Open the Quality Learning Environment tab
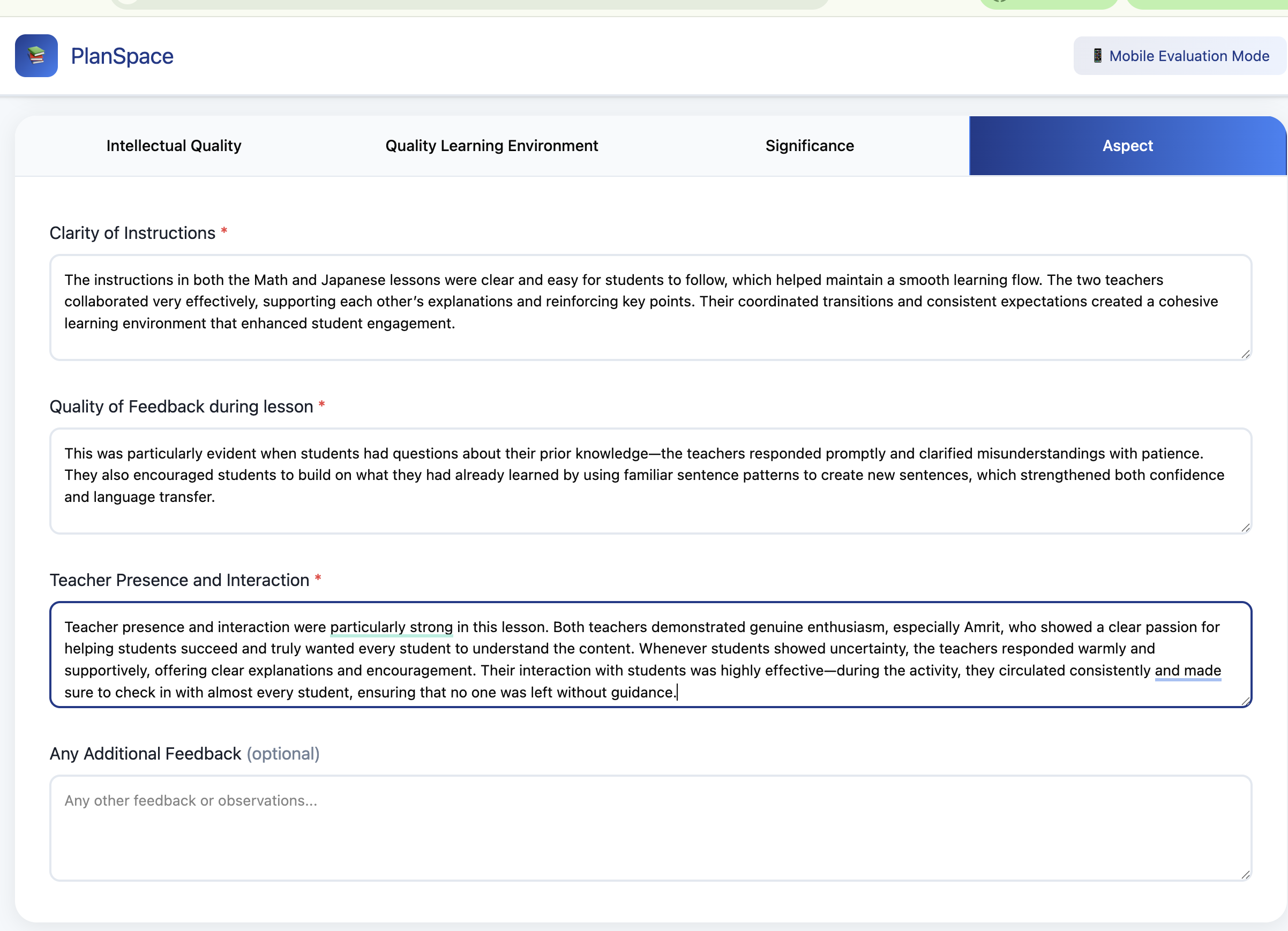Image resolution: width=1288 pixels, height=931 pixels. point(491,146)
